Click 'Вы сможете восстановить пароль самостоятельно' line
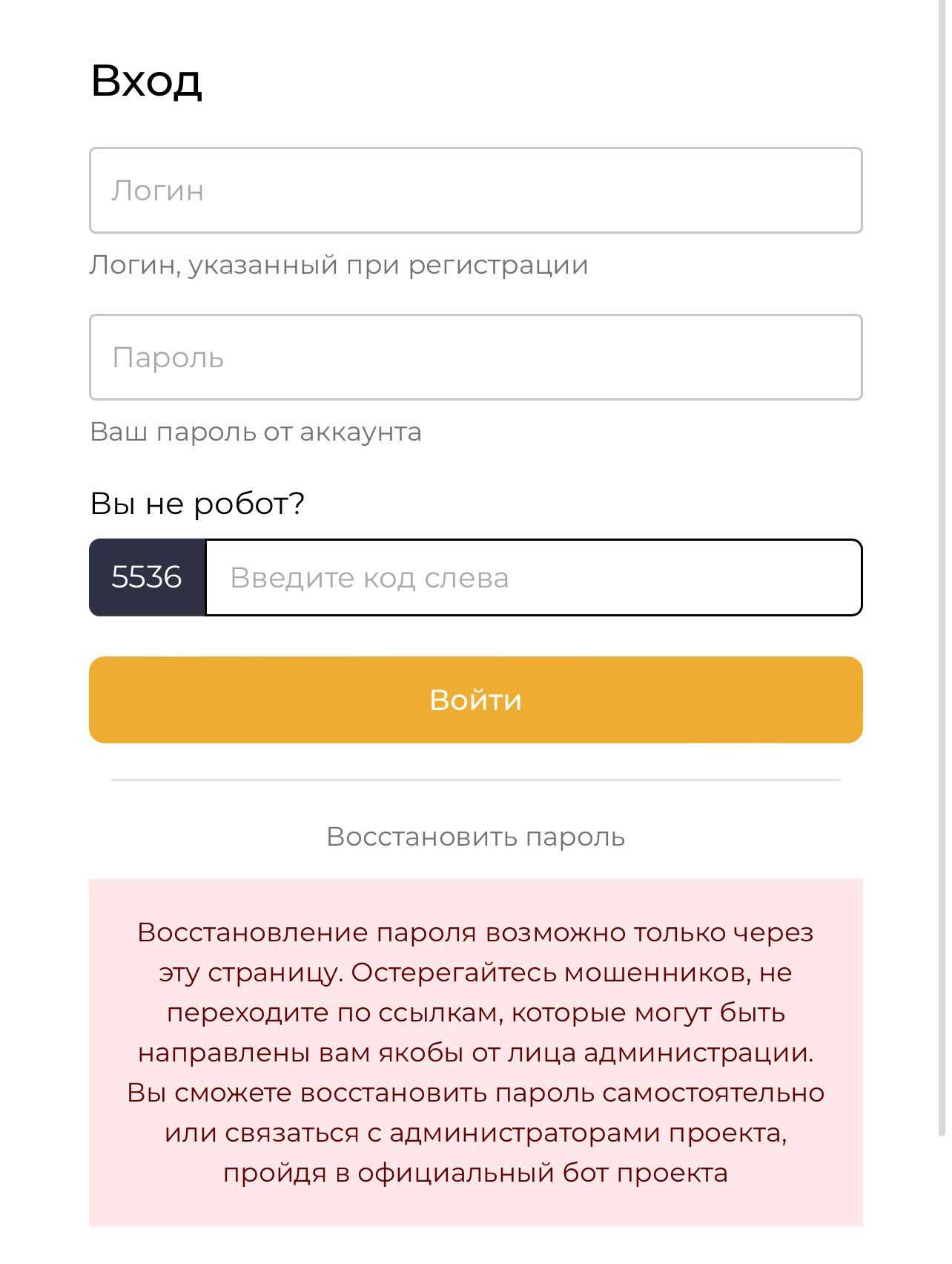The height and width of the screenshot is (1264, 952). tap(475, 1093)
